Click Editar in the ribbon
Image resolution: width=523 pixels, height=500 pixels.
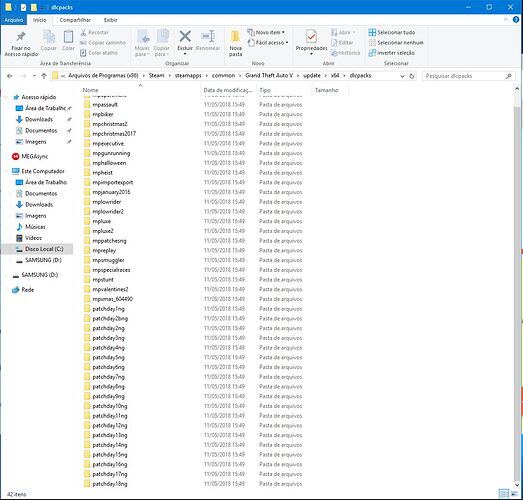342,43
